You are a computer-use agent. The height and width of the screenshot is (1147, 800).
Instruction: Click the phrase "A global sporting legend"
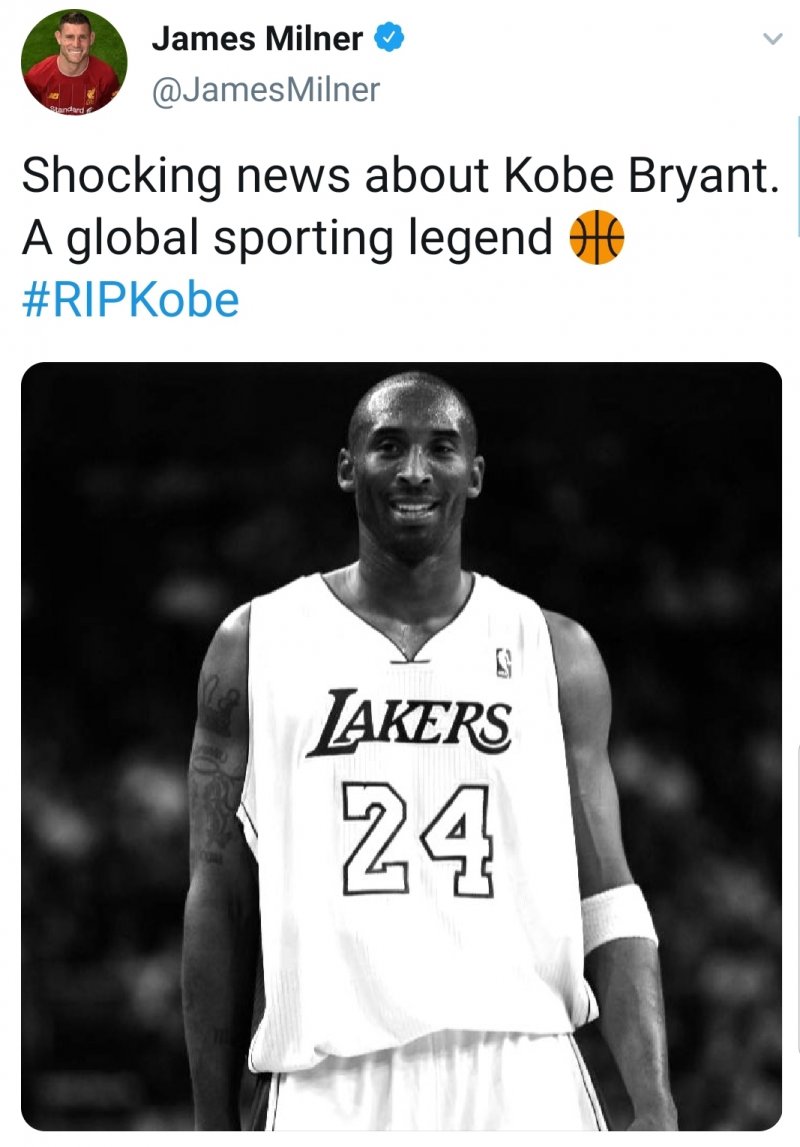click(287, 238)
